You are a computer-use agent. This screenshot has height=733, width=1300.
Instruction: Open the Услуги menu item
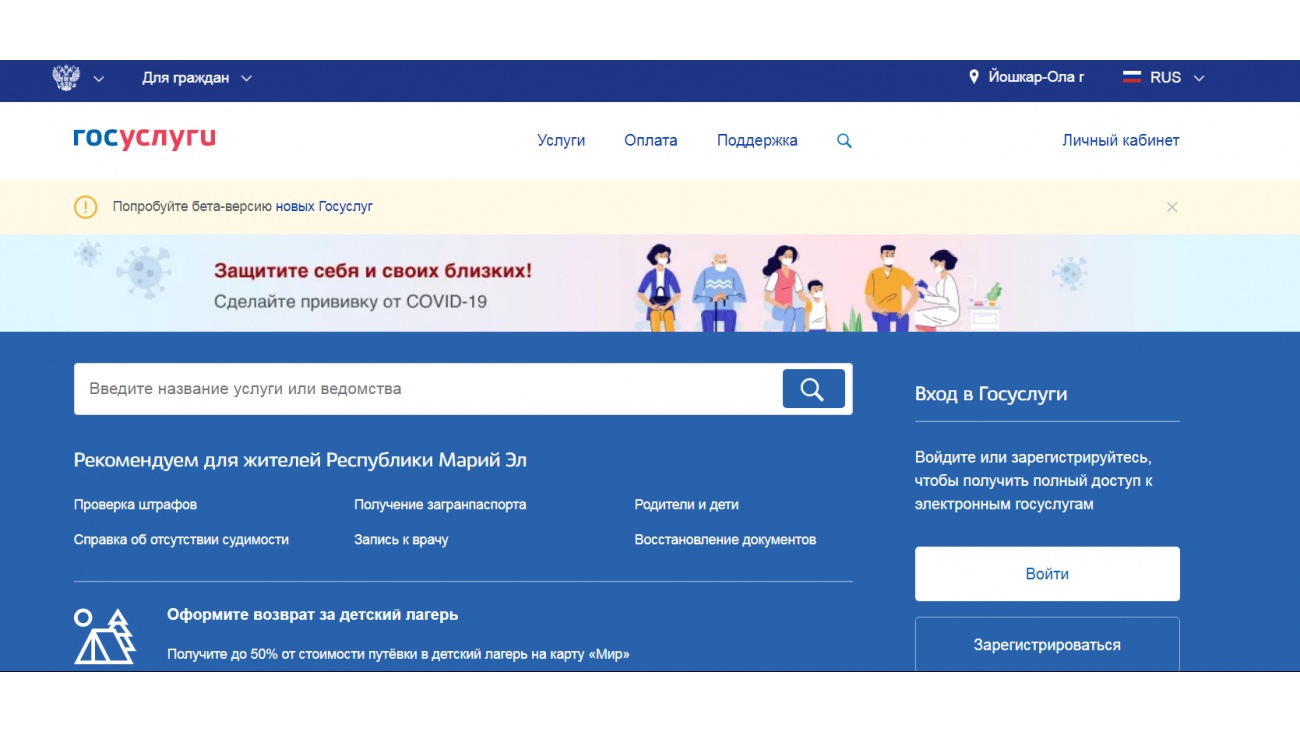[x=561, y=141]
